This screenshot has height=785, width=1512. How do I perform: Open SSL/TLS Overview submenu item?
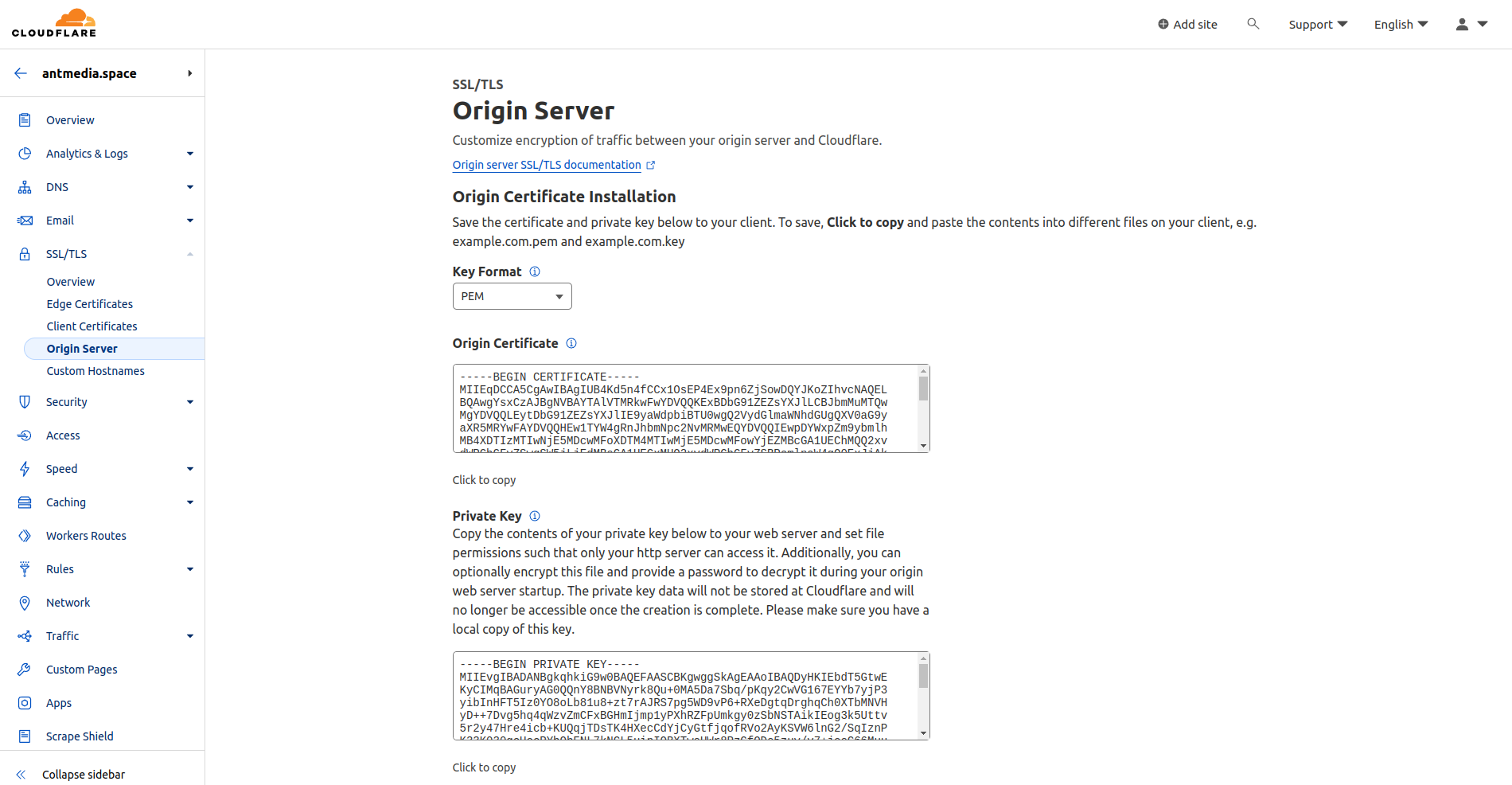pos(71,282)
